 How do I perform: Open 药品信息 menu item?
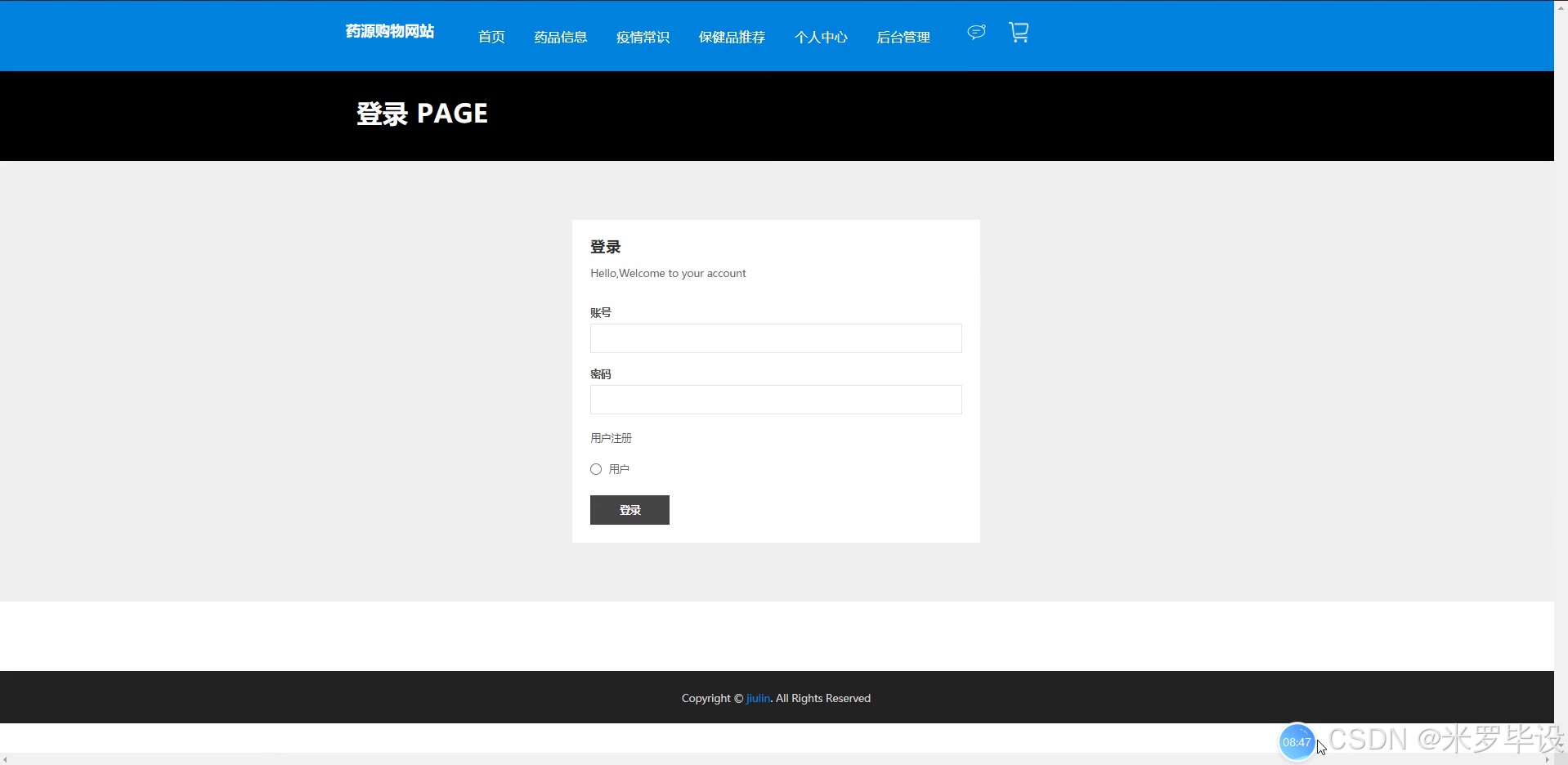pyautogui.click(x=561, y=37)
